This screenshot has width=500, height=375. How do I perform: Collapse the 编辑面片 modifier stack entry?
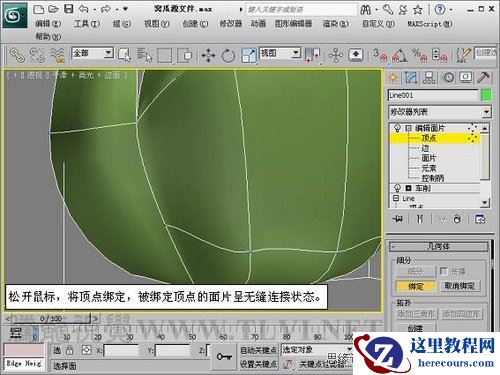coord(408,128)
